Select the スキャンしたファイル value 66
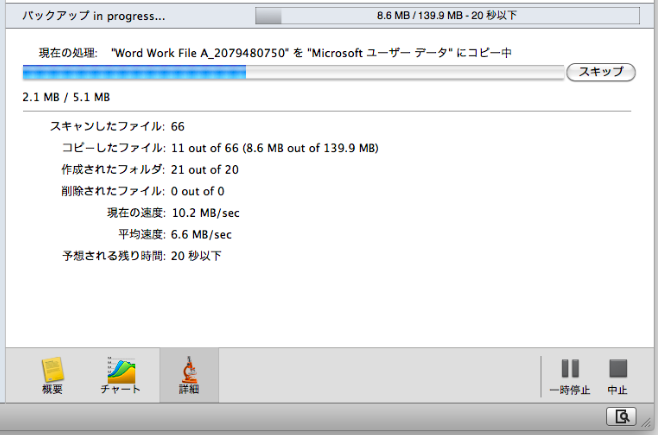The width and height of the screenshot is (658, 435). (x=178, y=127)
